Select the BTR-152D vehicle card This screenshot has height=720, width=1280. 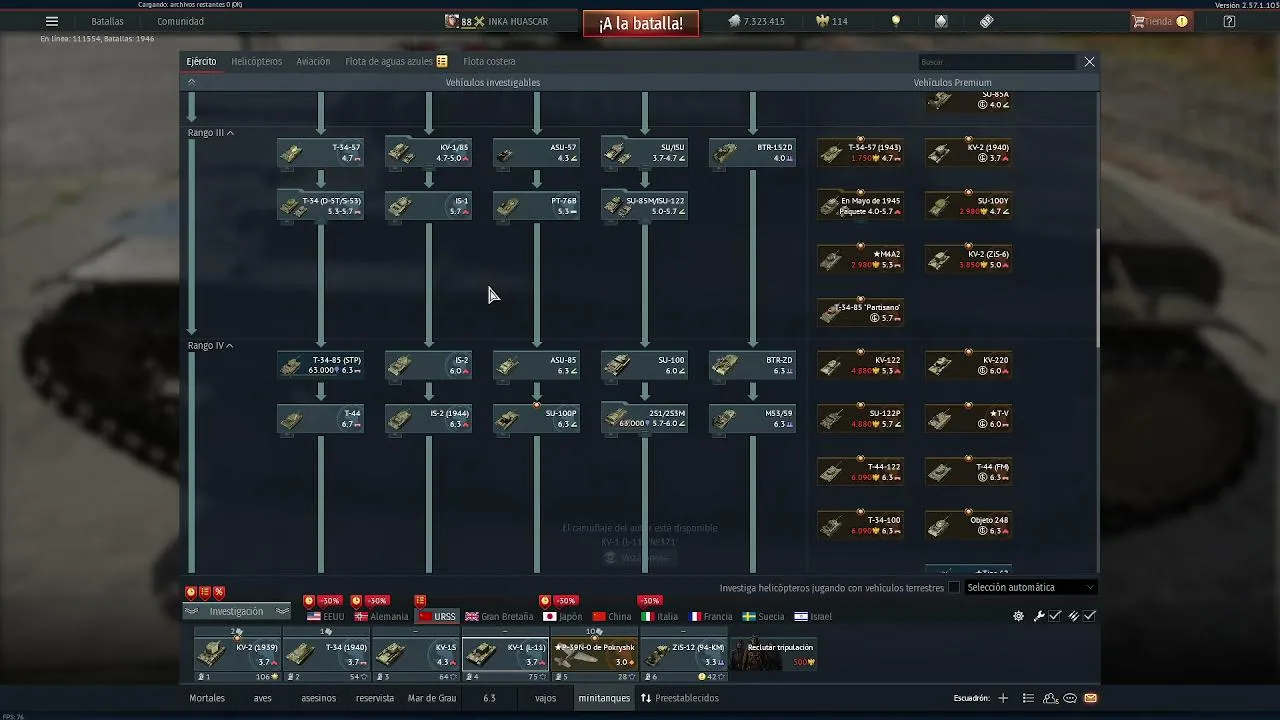click(x=753, y=152)
